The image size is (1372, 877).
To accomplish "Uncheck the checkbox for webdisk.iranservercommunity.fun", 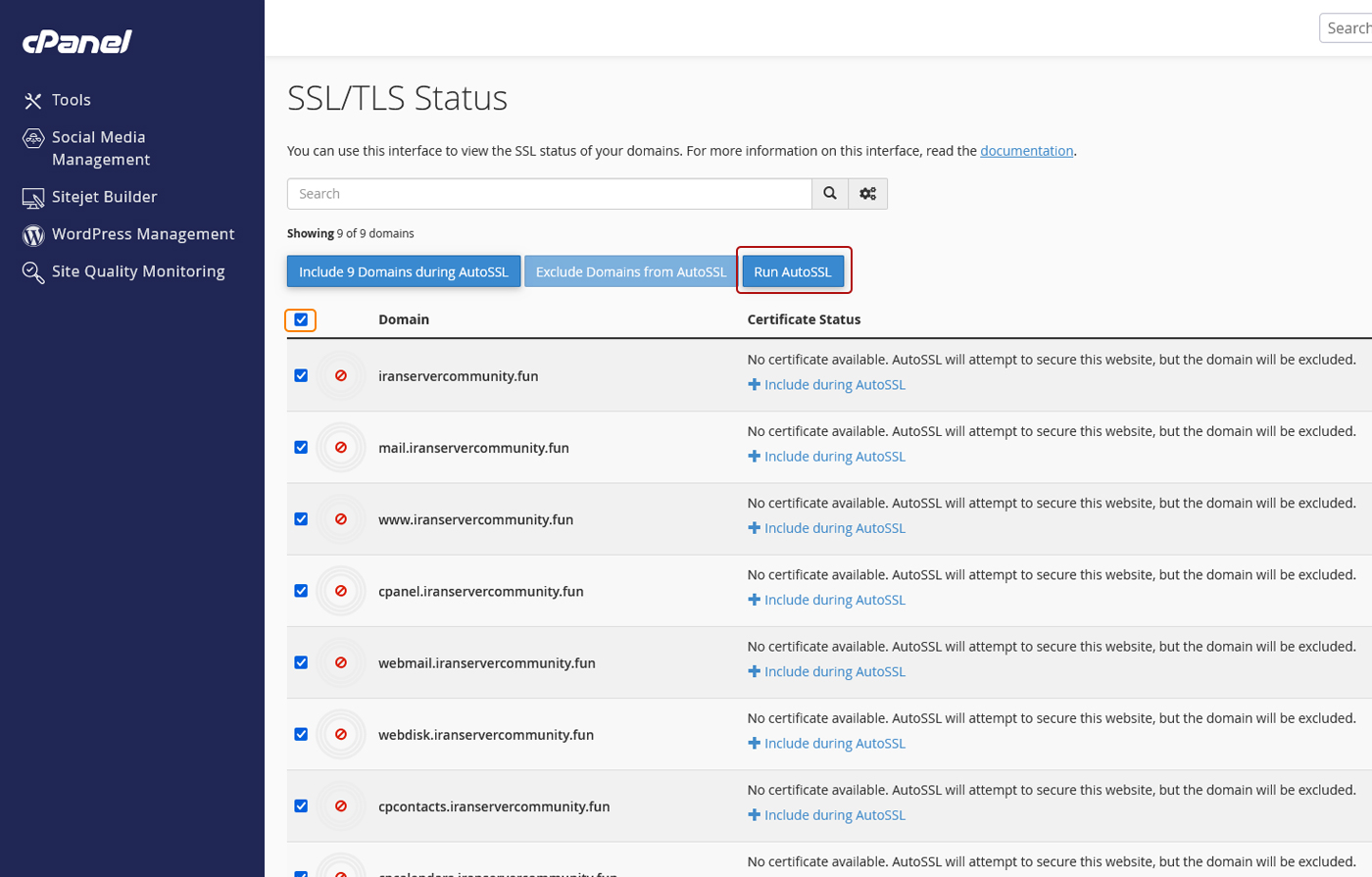I will (x=300, y=733).
